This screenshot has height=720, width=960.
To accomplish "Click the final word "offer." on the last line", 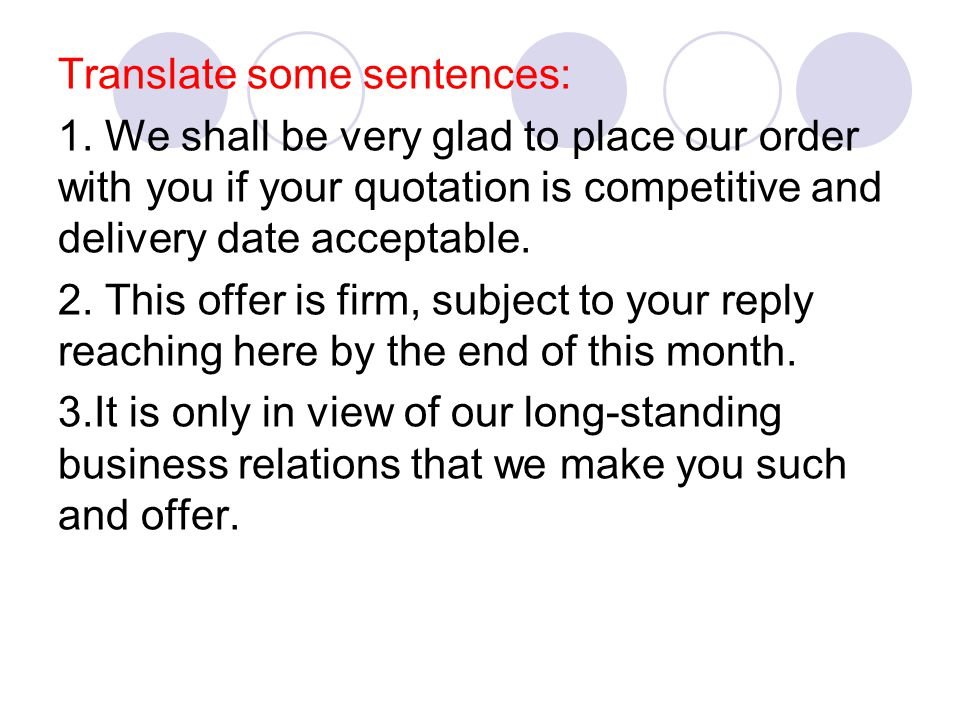I will 190,516.
